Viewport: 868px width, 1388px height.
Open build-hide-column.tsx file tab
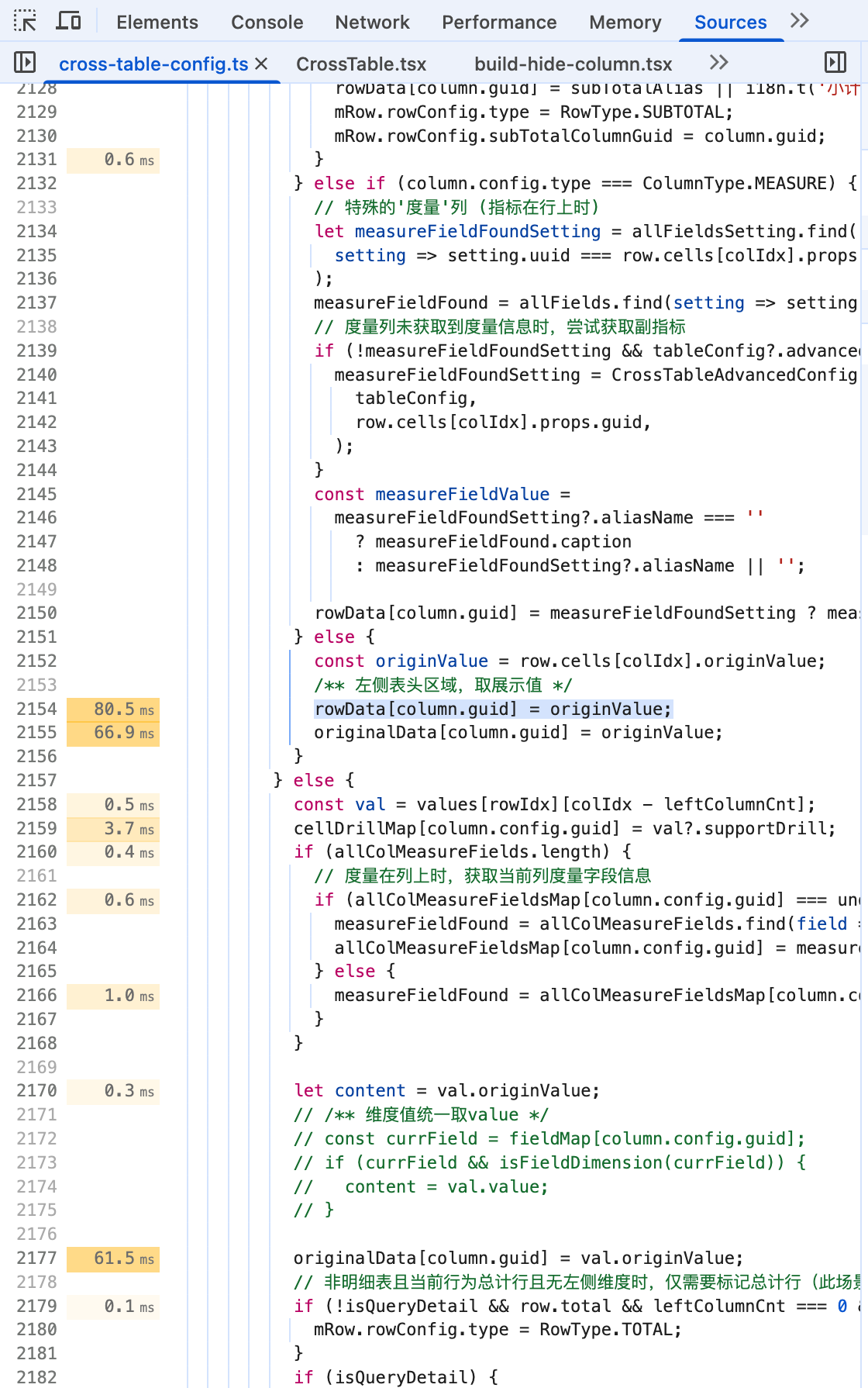tap(573, 64)
